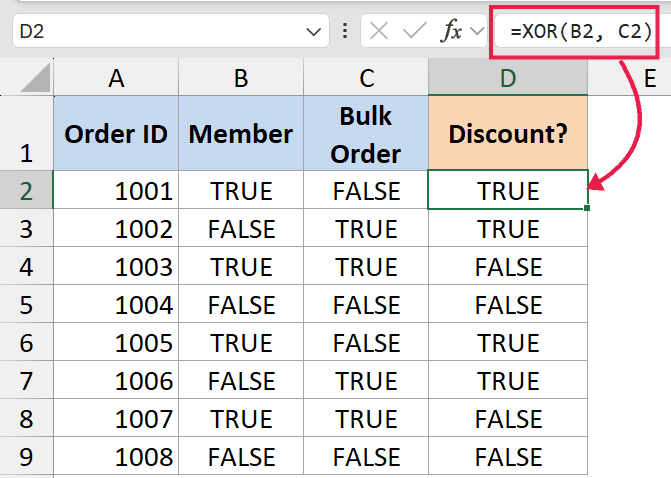671x478 pixels.
Task: Select Member value for order 1002
Action: click(241, 228)
